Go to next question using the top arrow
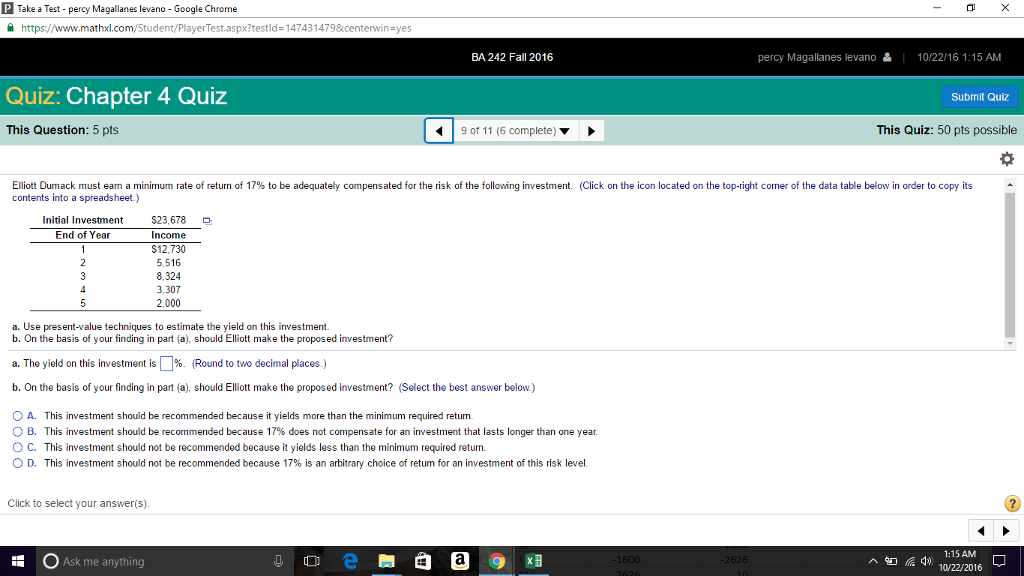The width and height of the screenshot is (1024, 576). tap(591, 131)
